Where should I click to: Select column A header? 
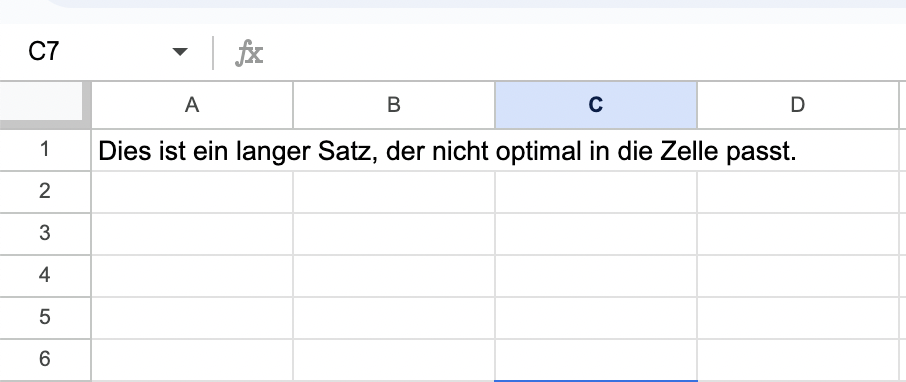192,105
